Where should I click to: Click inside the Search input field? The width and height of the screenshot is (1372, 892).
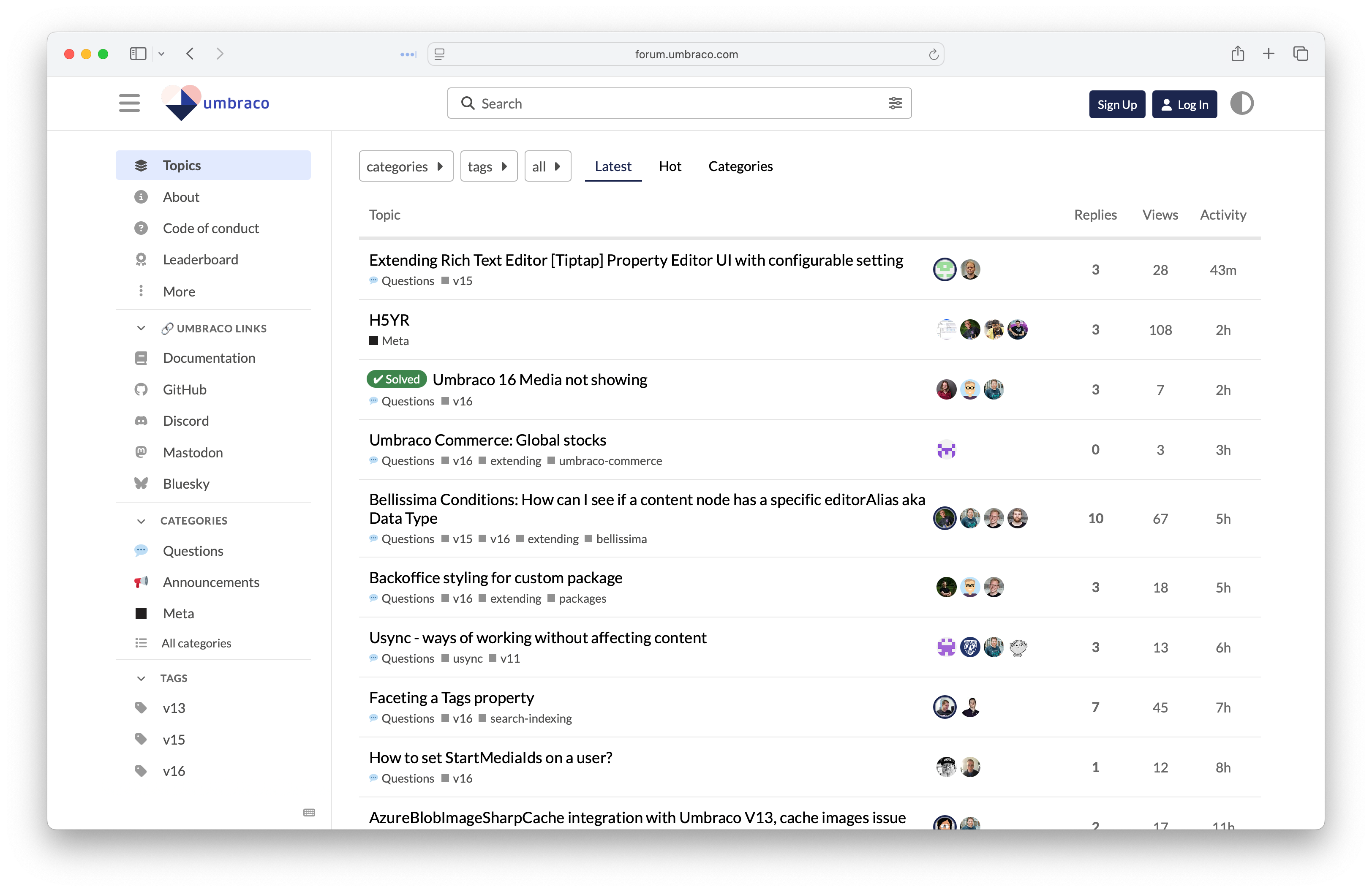coord(634,103)
